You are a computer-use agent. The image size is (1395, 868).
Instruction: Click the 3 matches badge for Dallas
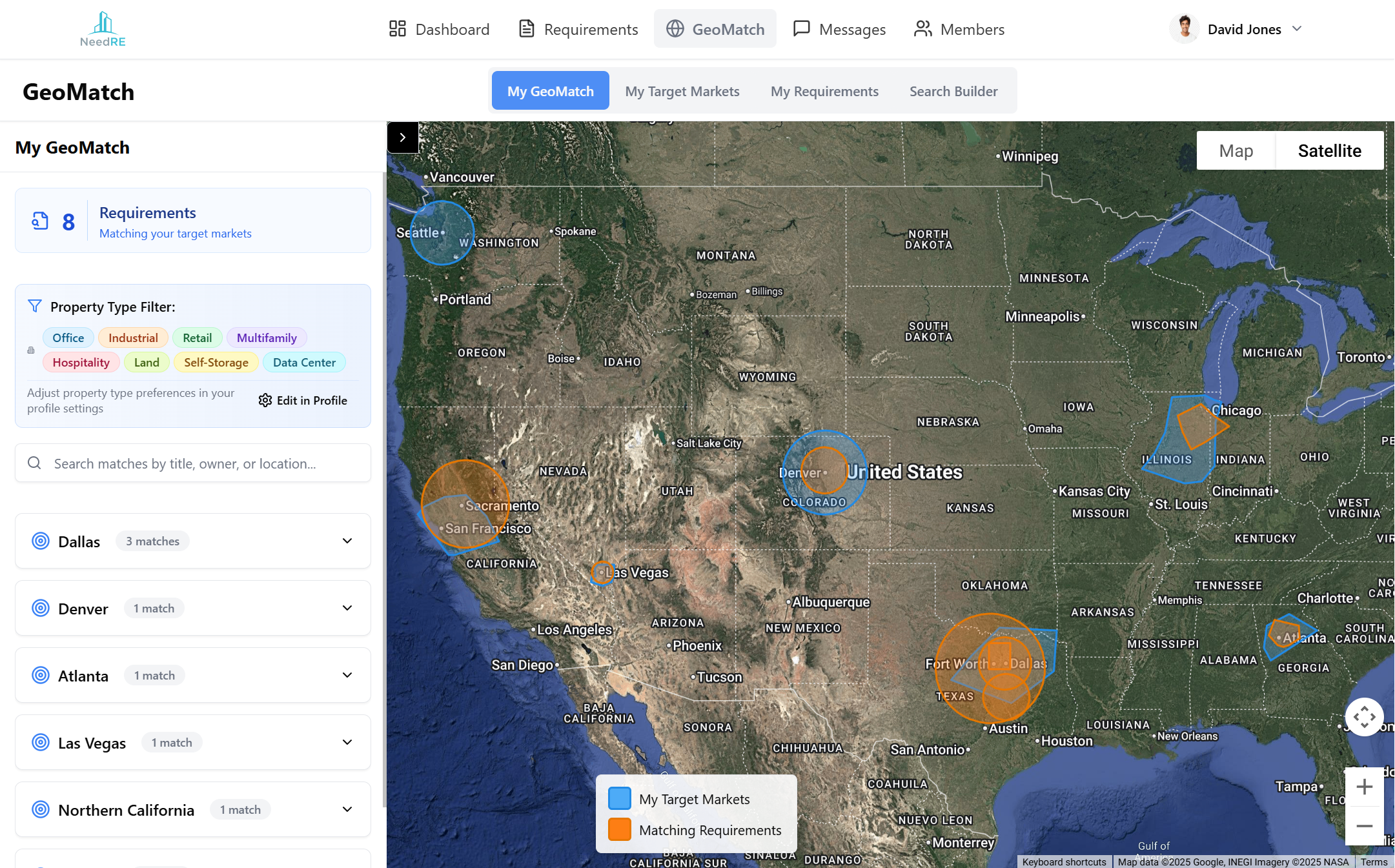pyautogui.click(x=152, y=541)
